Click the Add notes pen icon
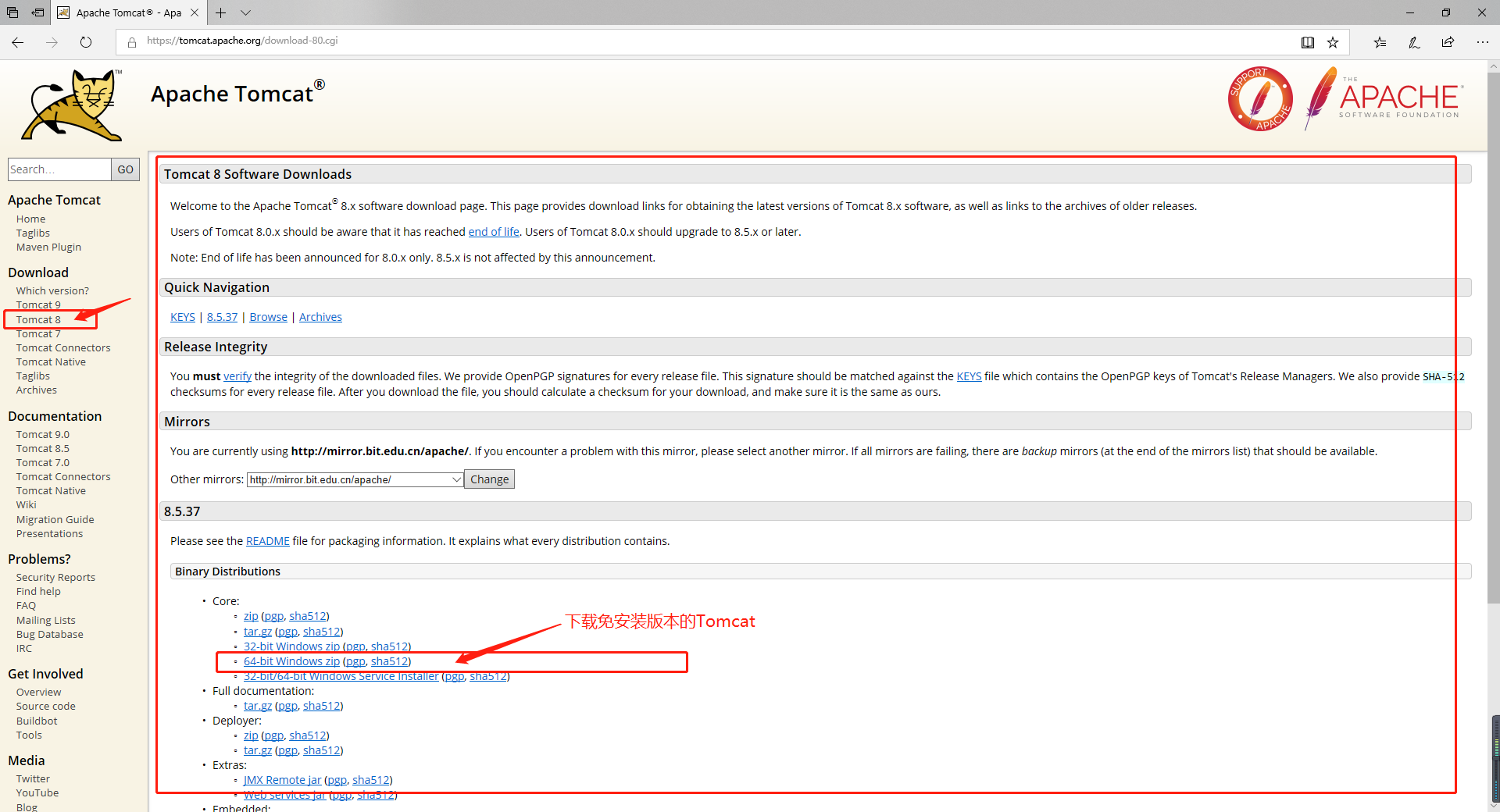 (1414, 42)
